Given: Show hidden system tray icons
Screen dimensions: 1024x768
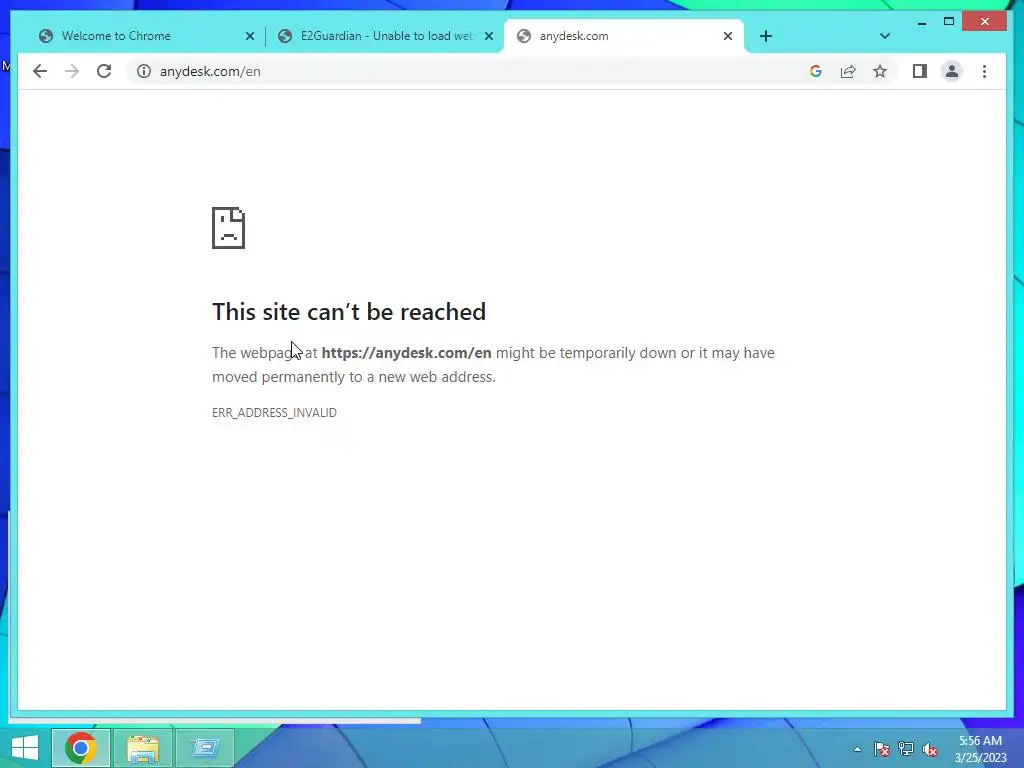Looking at the screenshot, I should [x=857, y=749].
